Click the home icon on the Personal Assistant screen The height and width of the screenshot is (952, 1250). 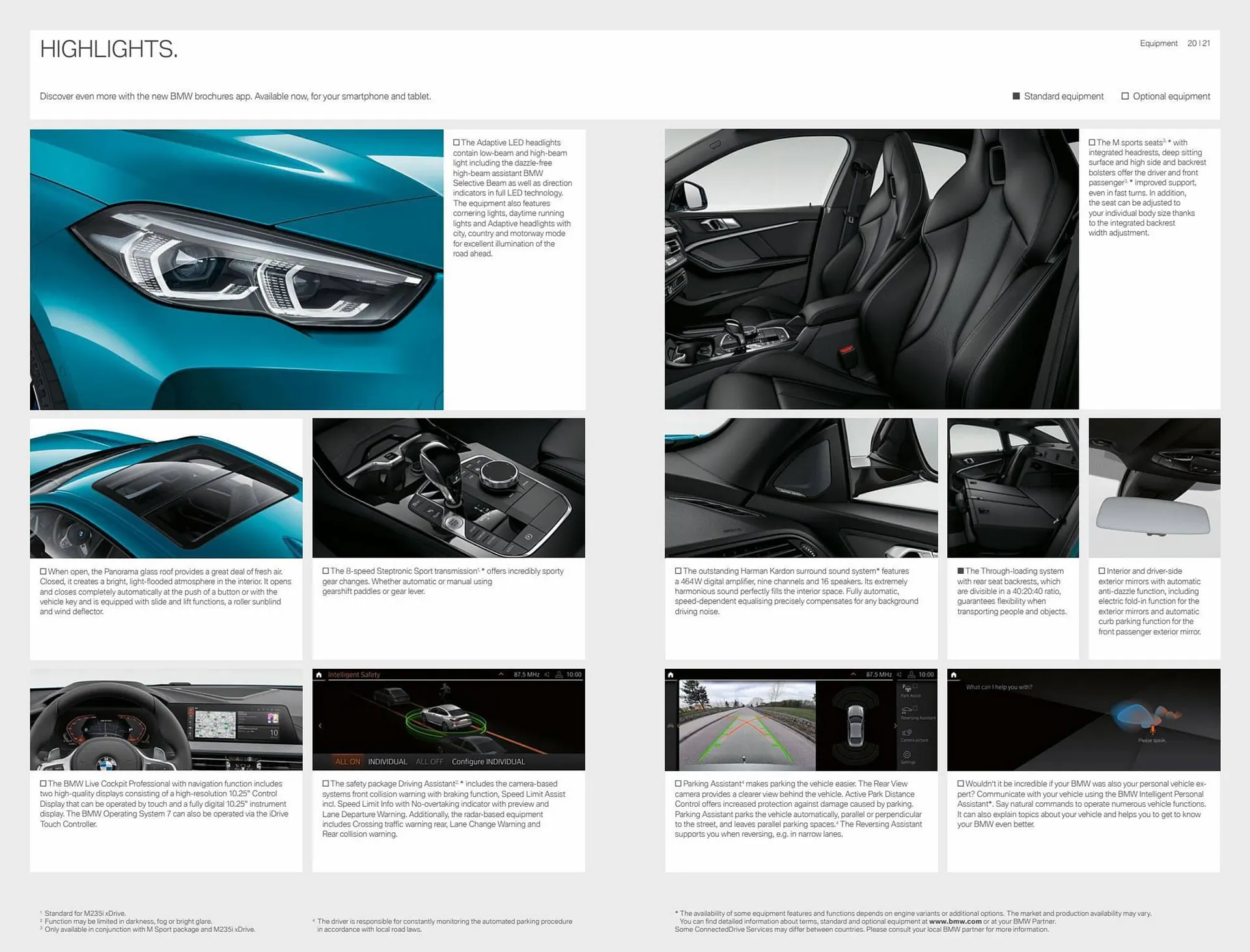[954, 675]
